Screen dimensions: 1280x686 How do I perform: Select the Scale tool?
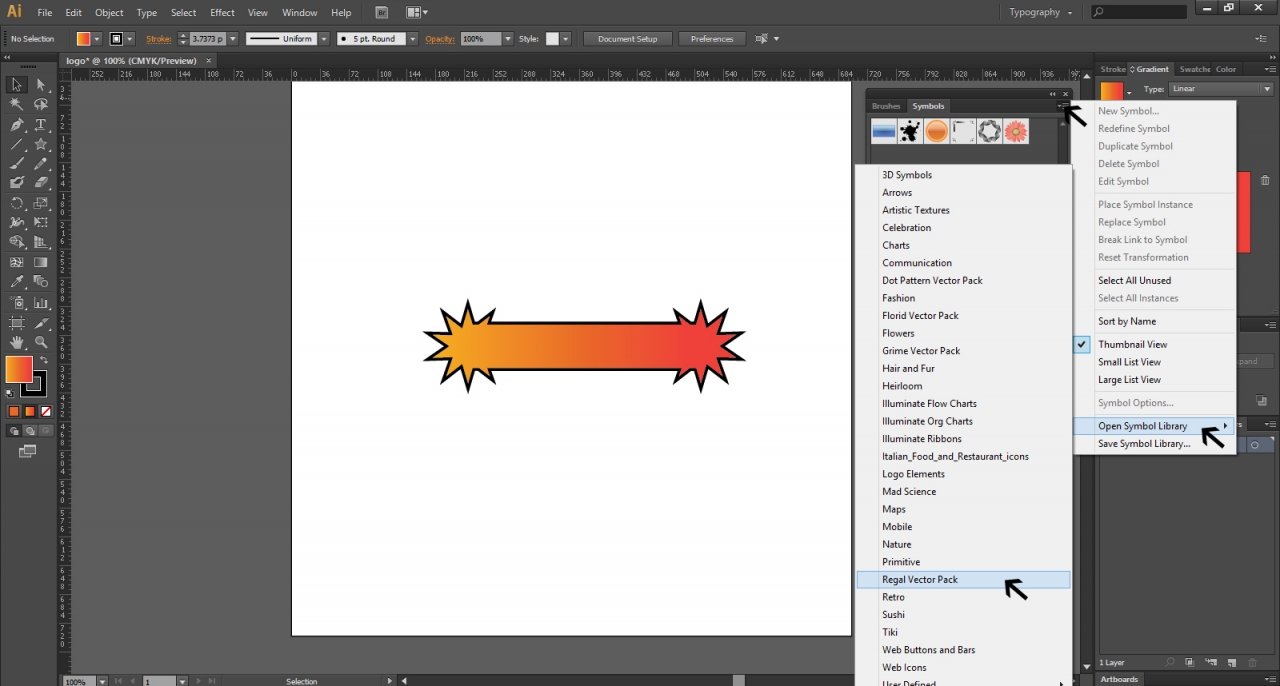click(41, 203)
